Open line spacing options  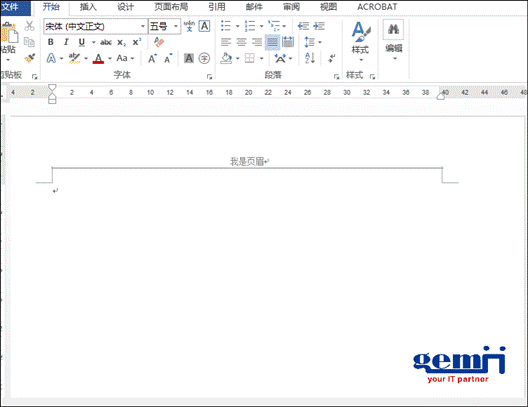(312, 42)
